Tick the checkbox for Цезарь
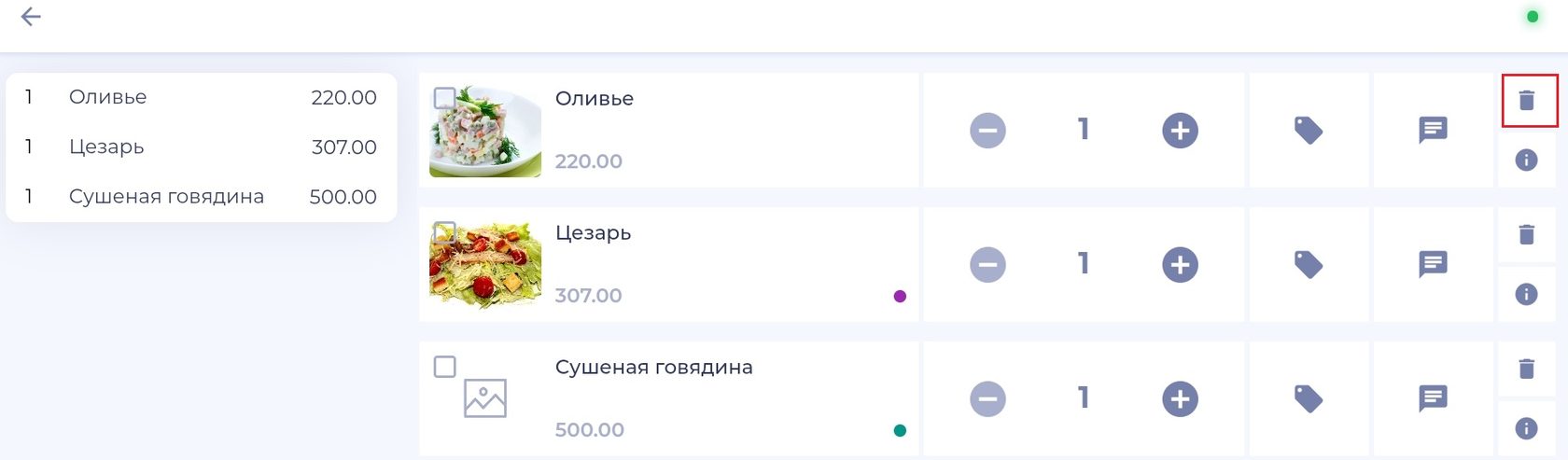1568x460 pixels. coord(445,232)
